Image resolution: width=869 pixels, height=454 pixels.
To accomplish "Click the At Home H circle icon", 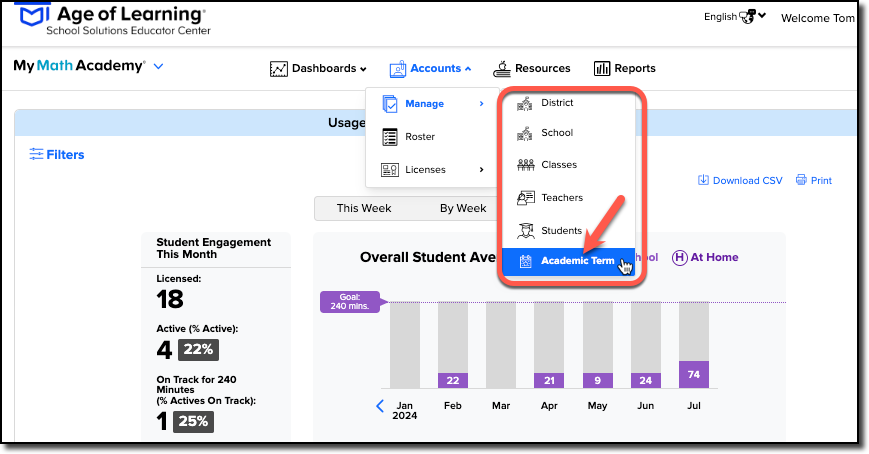I will (x=679, y=258).
